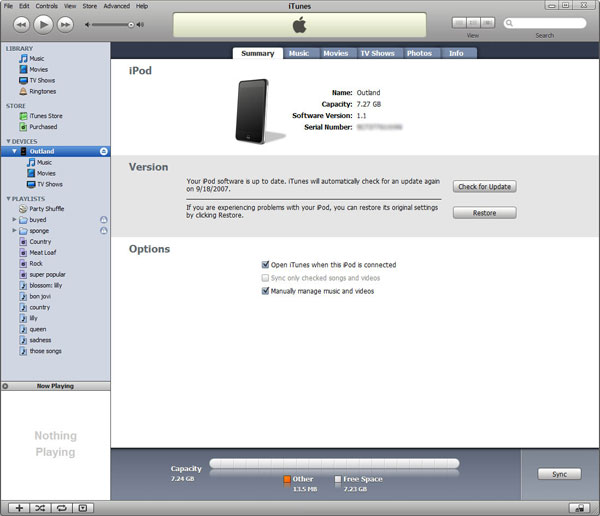The width and height of the screenshot is (600, 516).
Task: Click the Sync button
Action: click(x=559, y=474)
